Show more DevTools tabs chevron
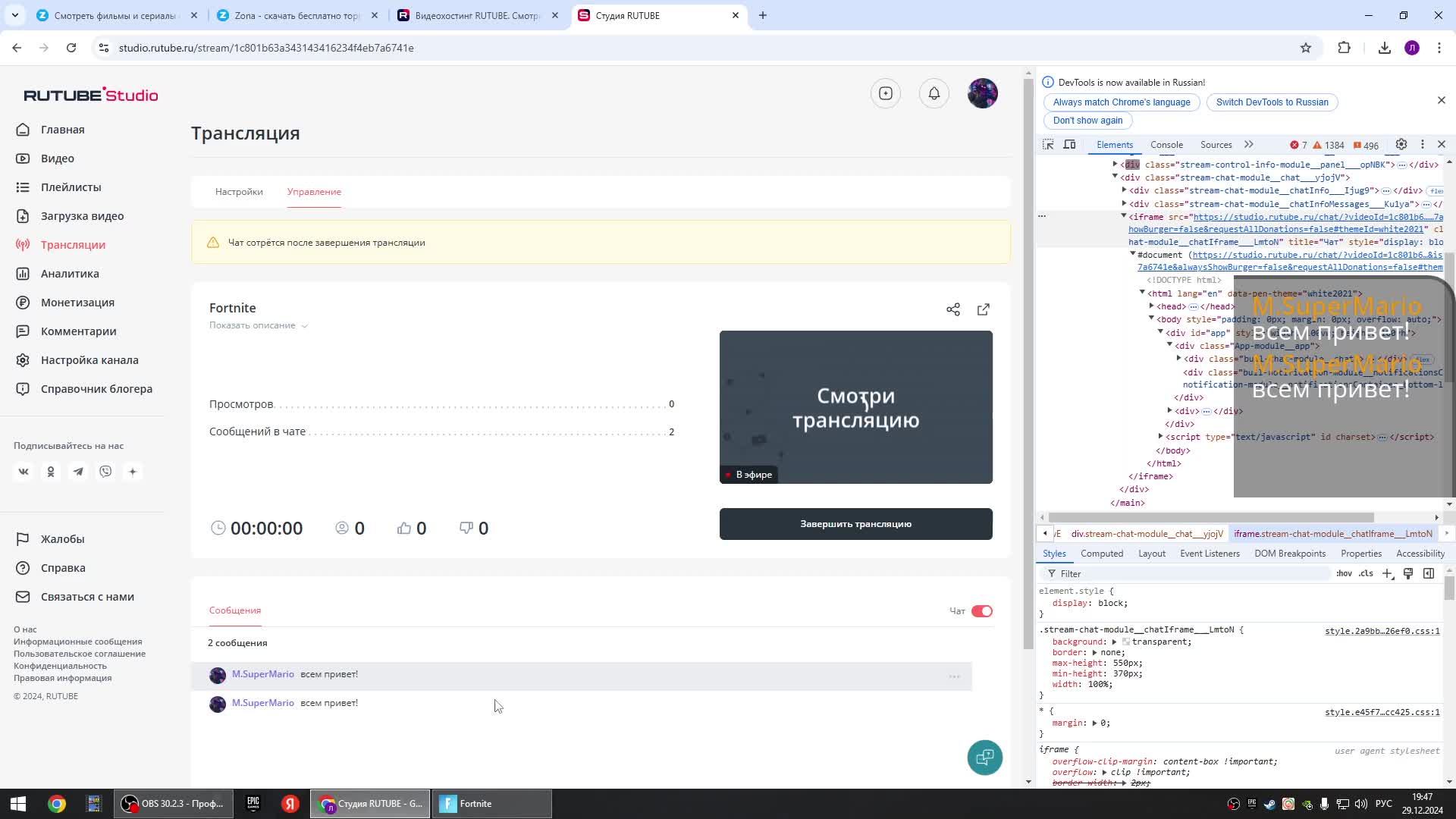 tap(1248, 145)
